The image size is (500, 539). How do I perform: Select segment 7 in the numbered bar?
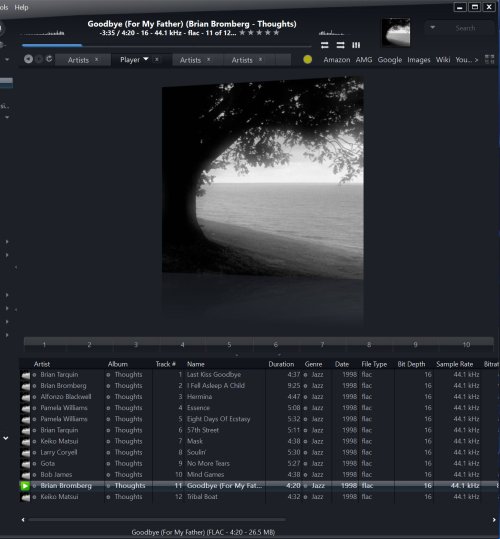click(322, 344)
